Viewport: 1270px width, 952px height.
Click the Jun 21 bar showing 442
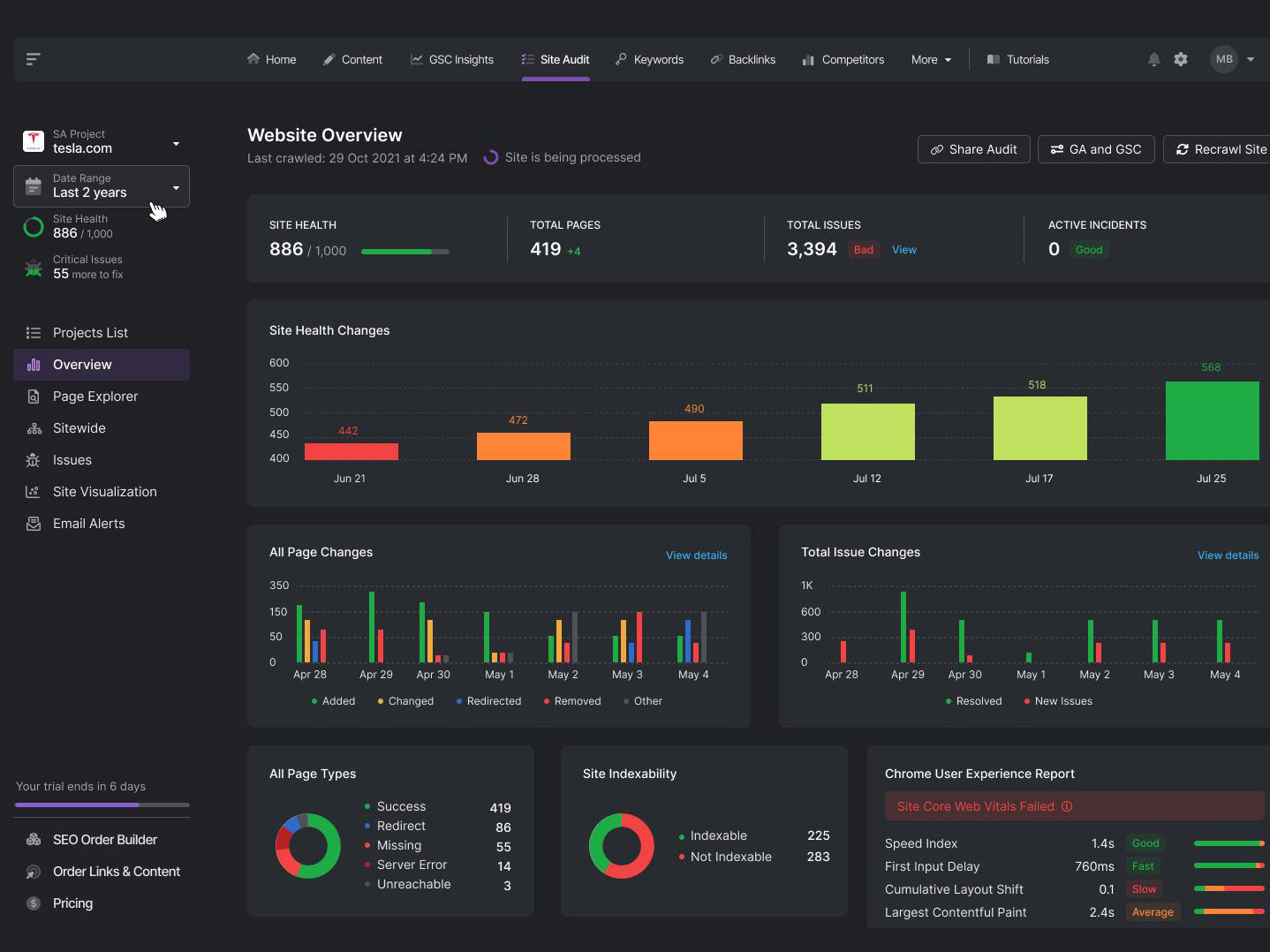pos(352,451)
